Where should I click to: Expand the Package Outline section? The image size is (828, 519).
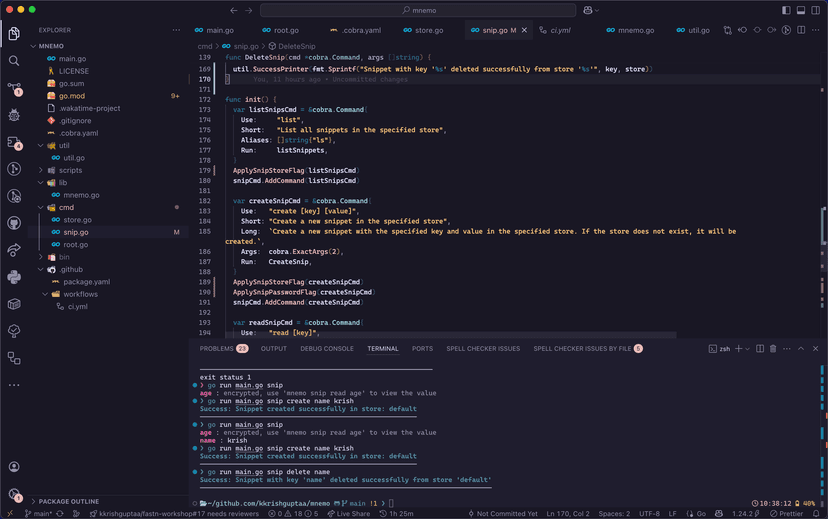pos(68,502)
